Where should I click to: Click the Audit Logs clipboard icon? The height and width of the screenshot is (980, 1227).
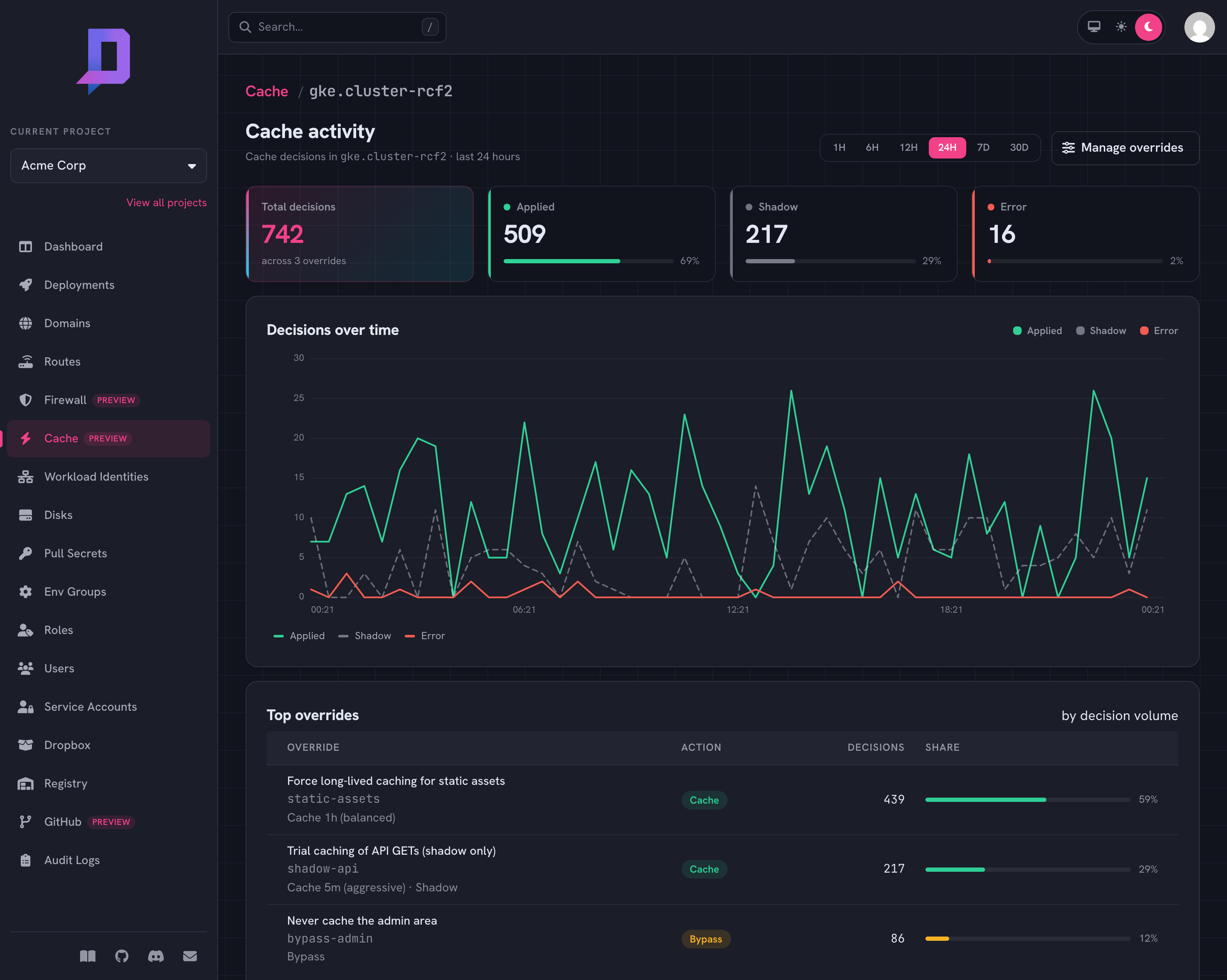26,860
